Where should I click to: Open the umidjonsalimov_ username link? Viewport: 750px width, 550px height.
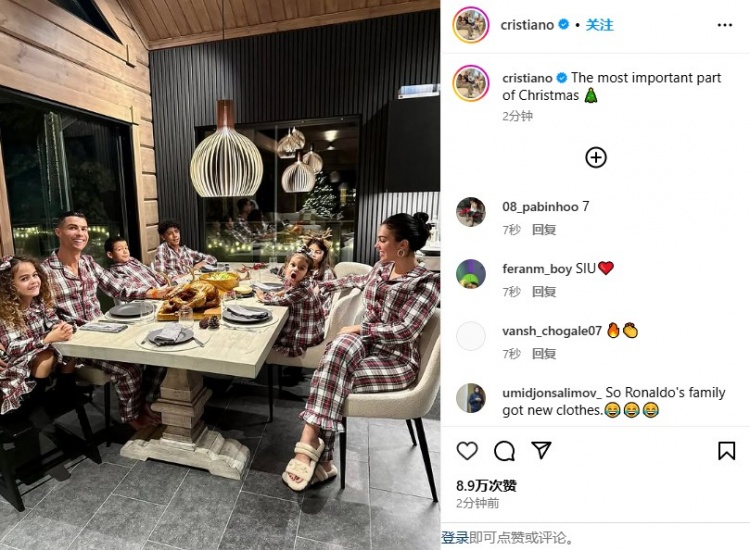[552, 393]
